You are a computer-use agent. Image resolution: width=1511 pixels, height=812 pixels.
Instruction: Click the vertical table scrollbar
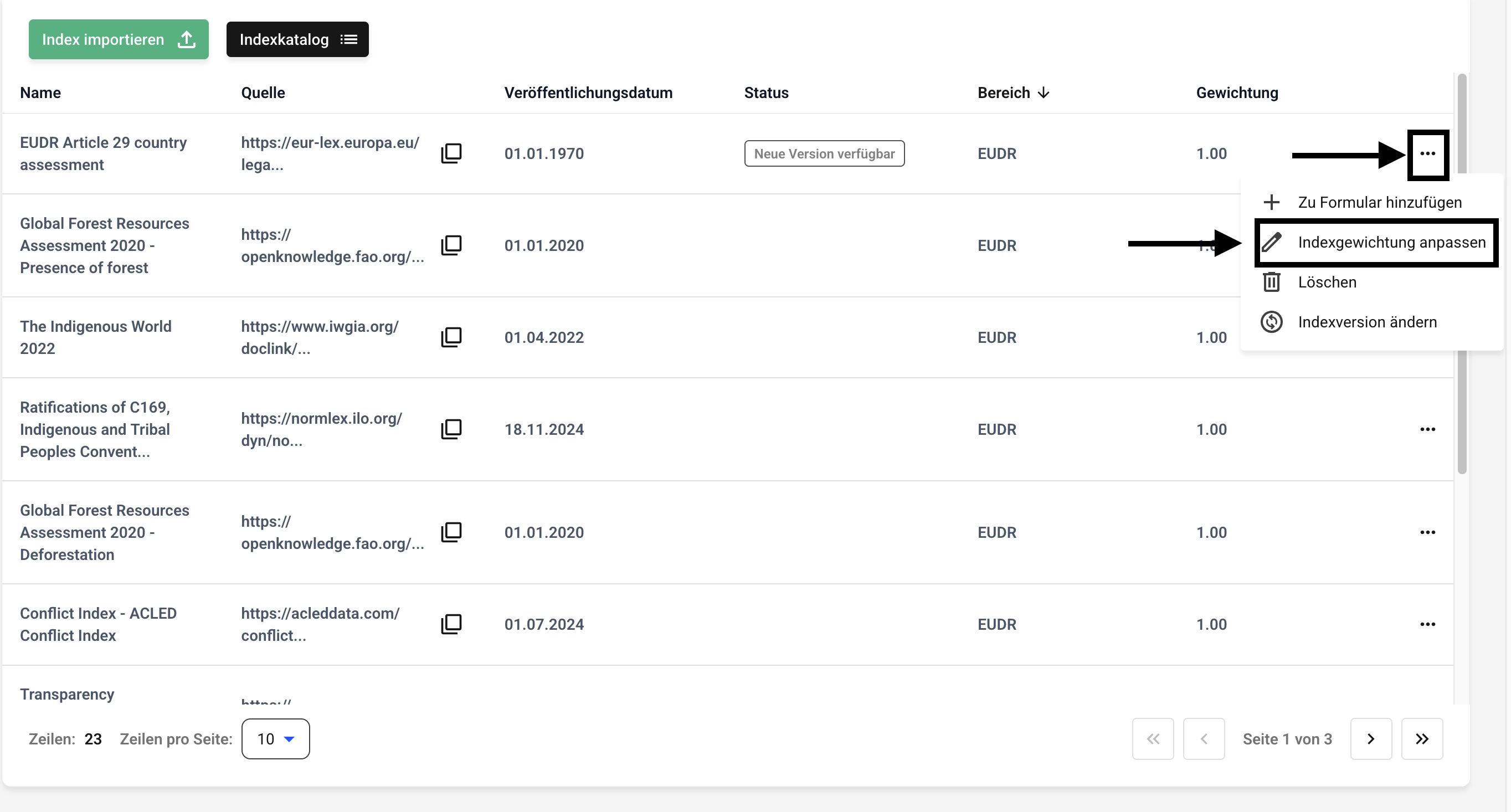pyautogui.click(x=1462, y=410)
